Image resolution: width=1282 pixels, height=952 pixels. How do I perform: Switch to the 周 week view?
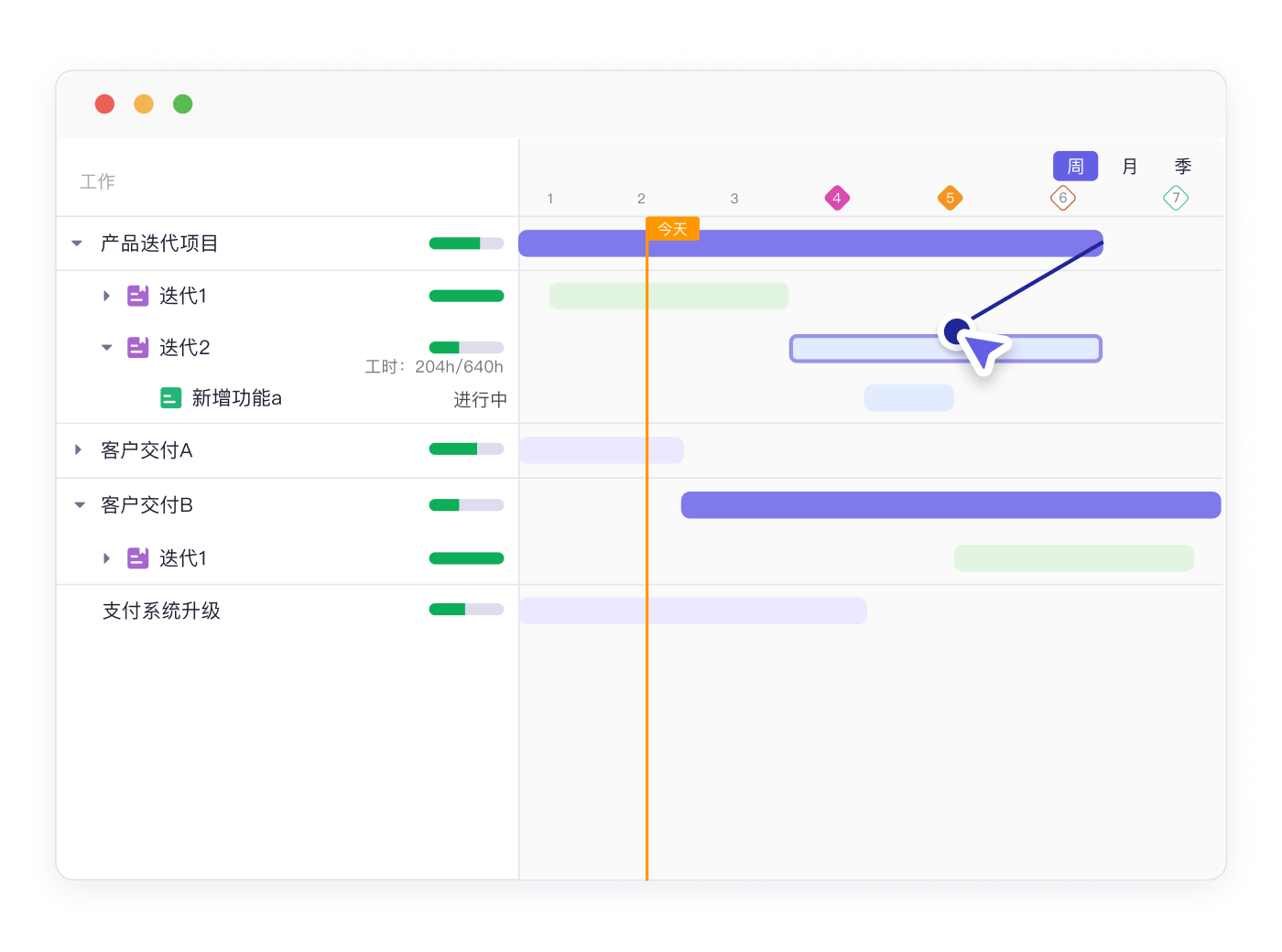pos(1075,167)
